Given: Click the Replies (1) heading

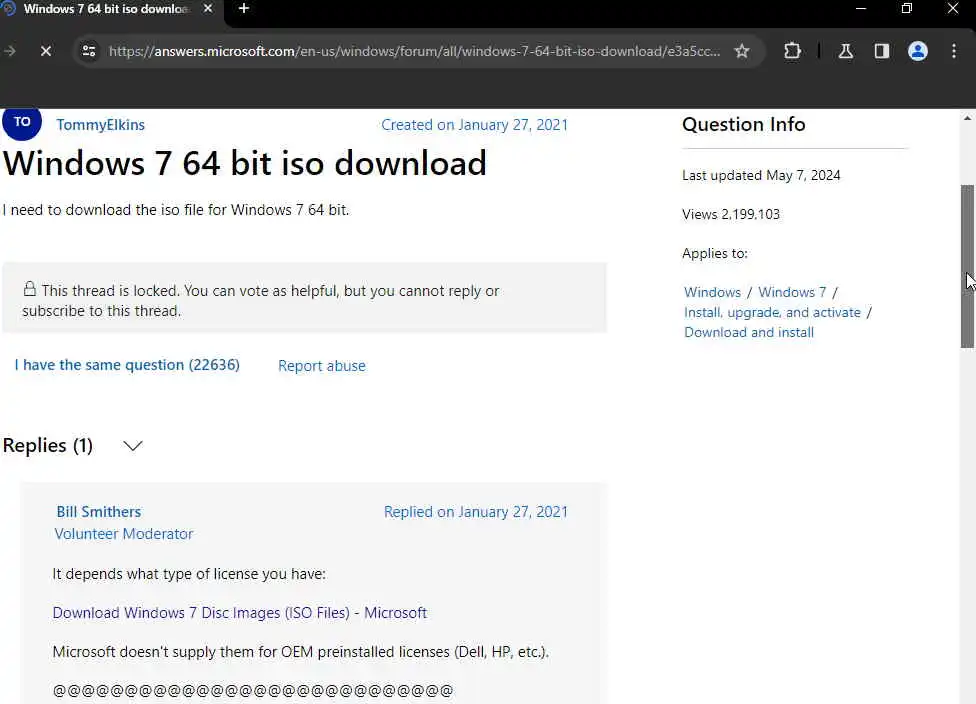Looking at the screenshot, I should coord(48,446).
